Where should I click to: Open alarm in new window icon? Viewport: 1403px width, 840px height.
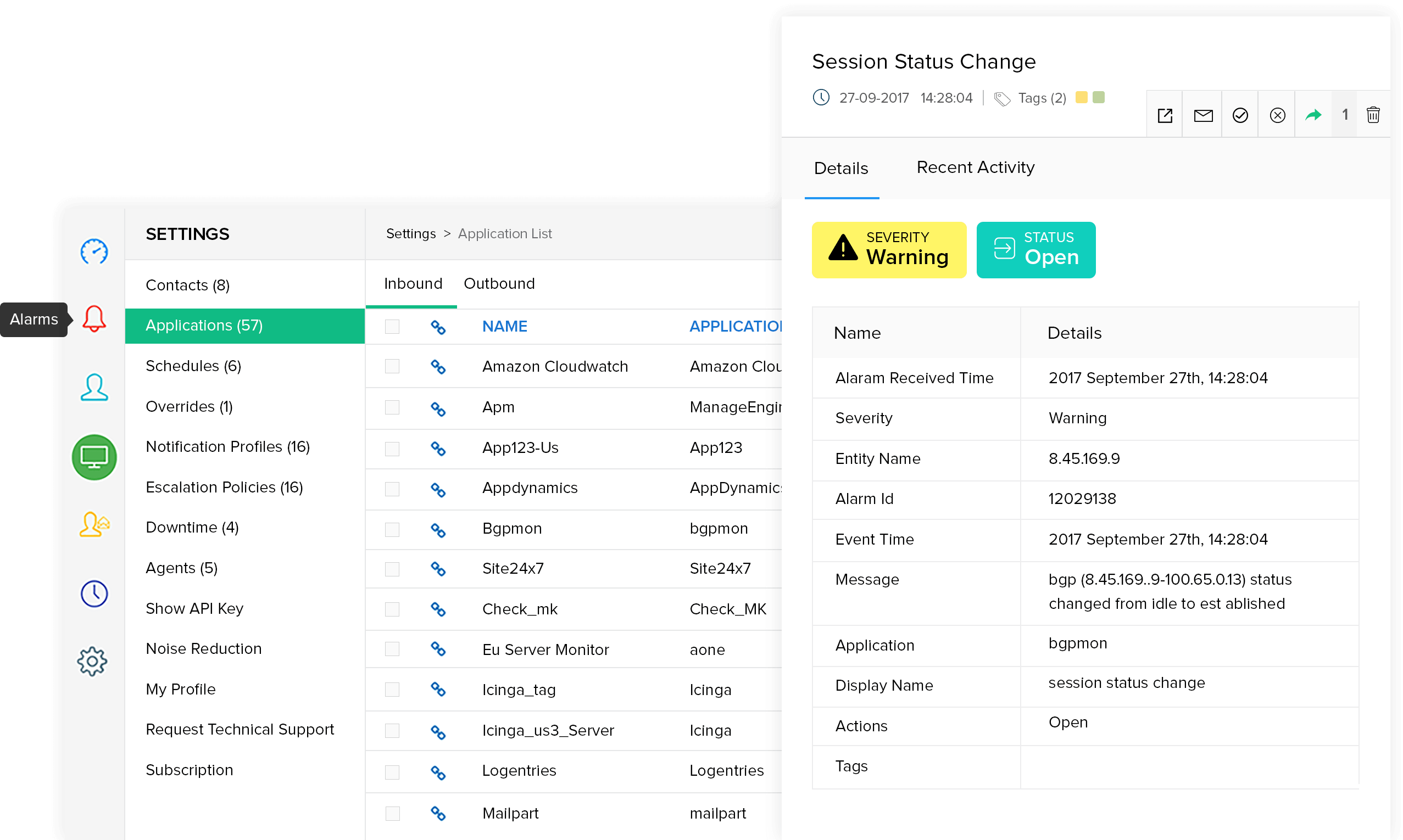click(1165, 115)
